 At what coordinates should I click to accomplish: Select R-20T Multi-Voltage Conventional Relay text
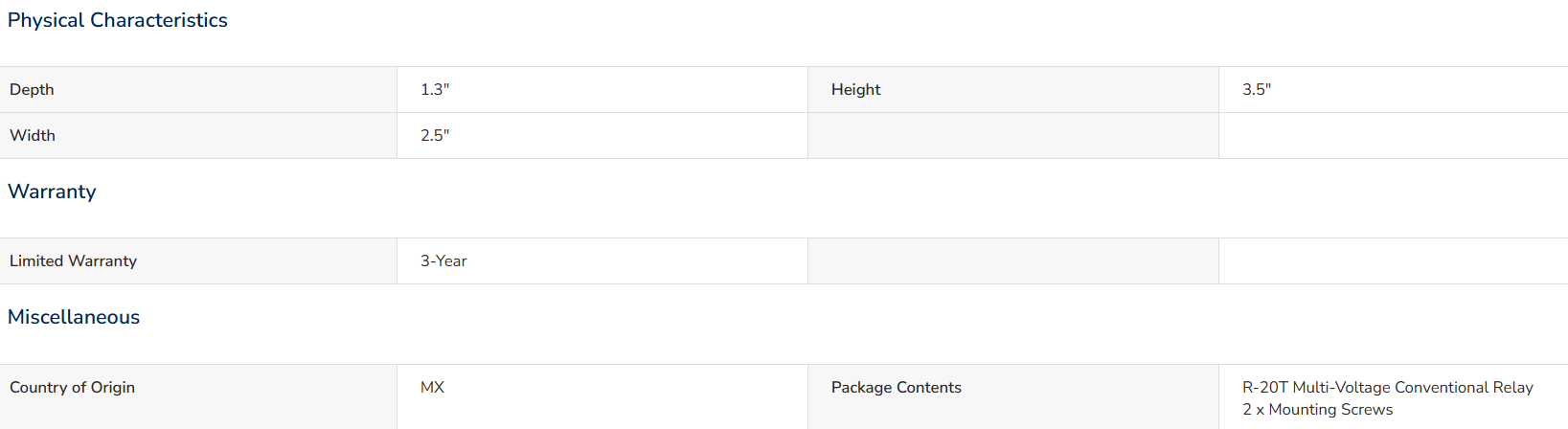click(1388, 387)
